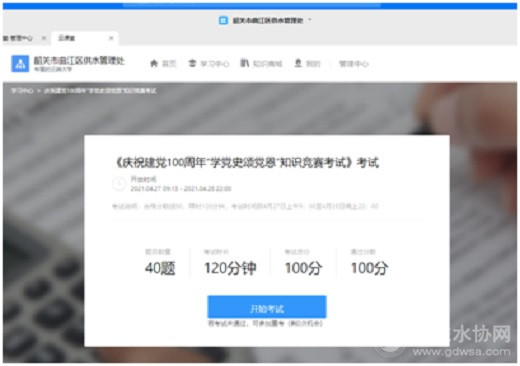The image size is (520, 366).
Task: Click the exam title heading text
Action: (x=246, y=163)
